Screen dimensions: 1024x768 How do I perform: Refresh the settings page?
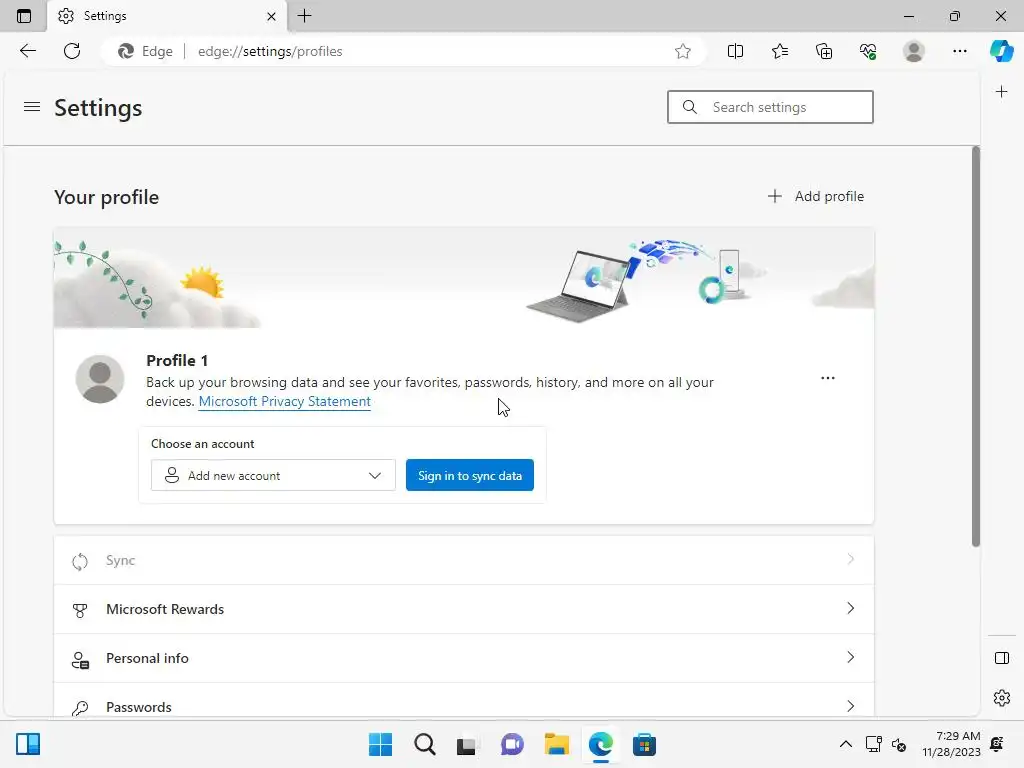point(72,51)
